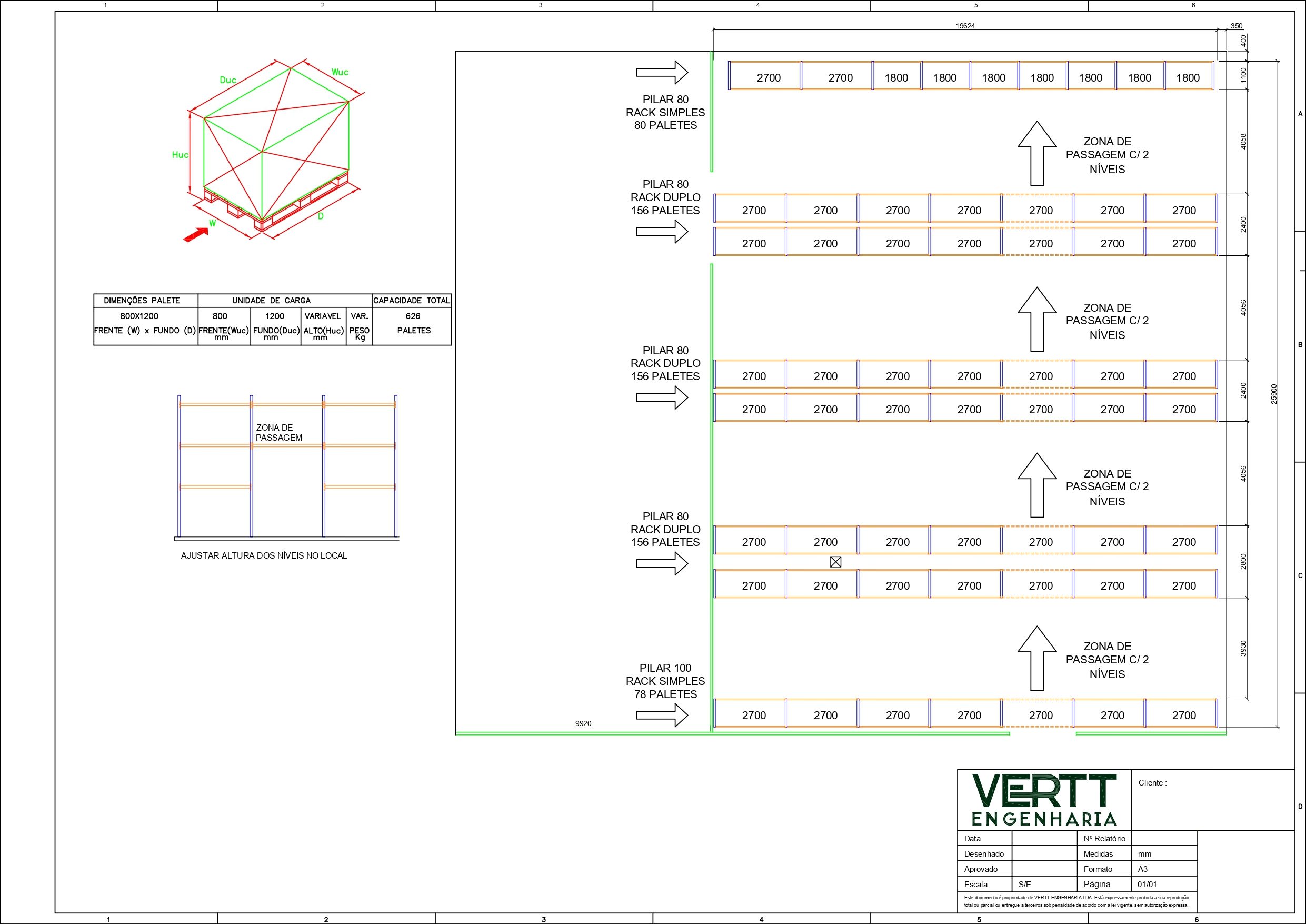Click the leftmost 1800 bay in top rack

pos(896,78)
